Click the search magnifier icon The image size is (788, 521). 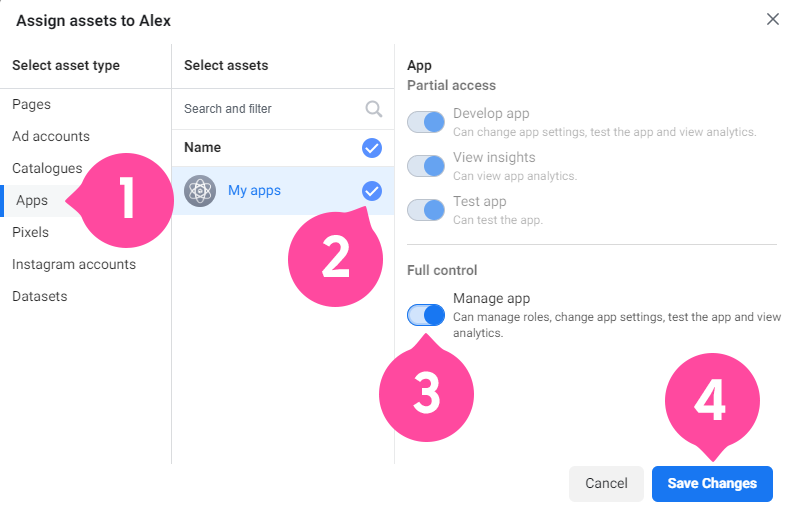(373, 109)
